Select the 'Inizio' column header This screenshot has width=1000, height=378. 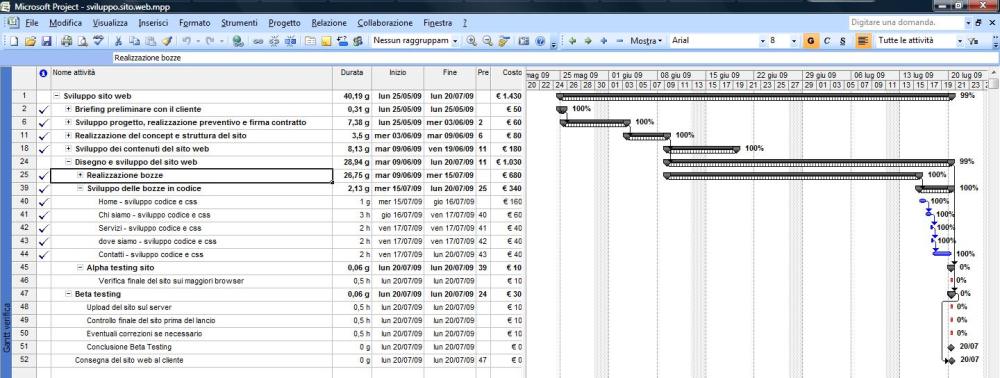click(397, 79)
